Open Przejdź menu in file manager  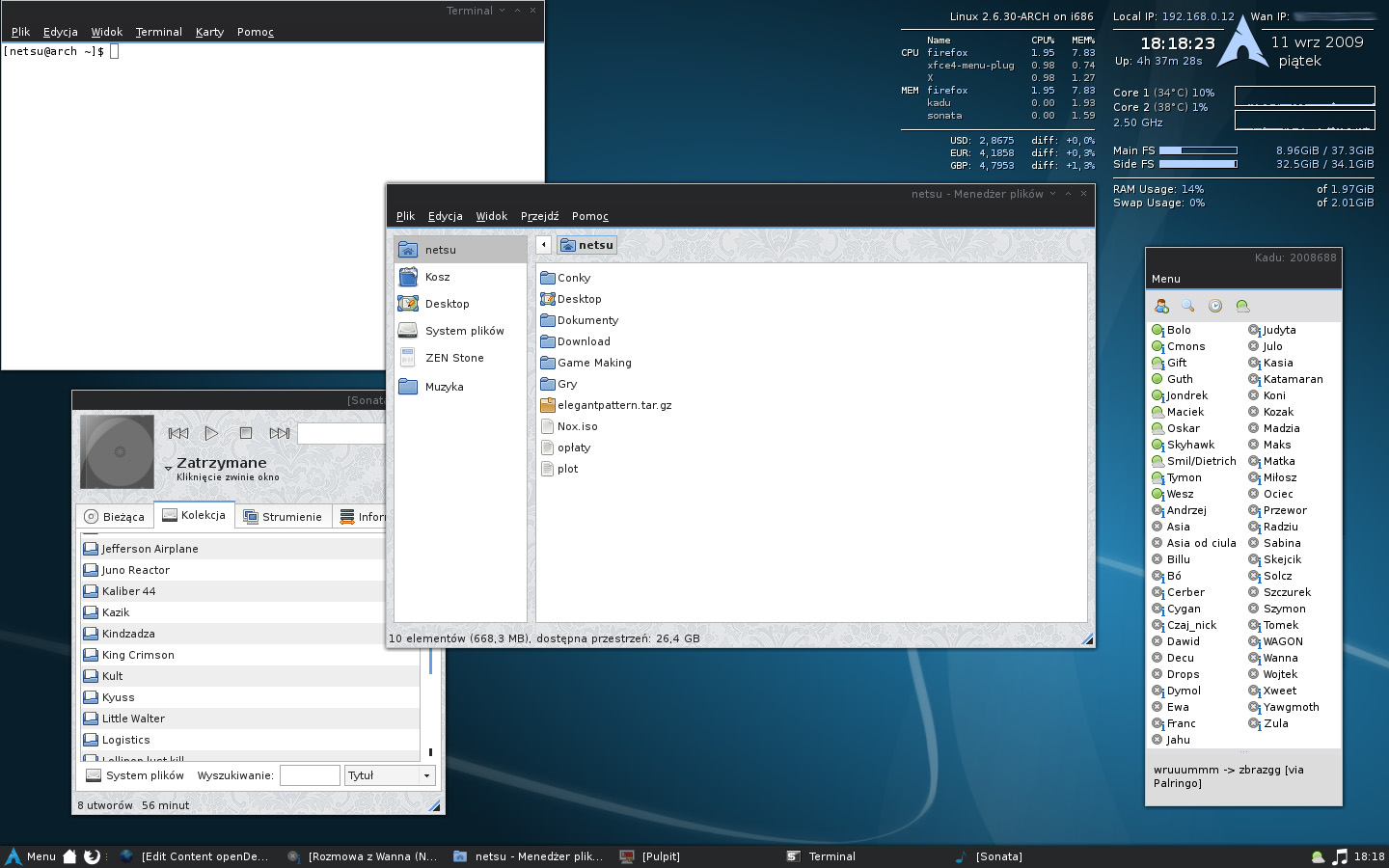click(539, 216)
